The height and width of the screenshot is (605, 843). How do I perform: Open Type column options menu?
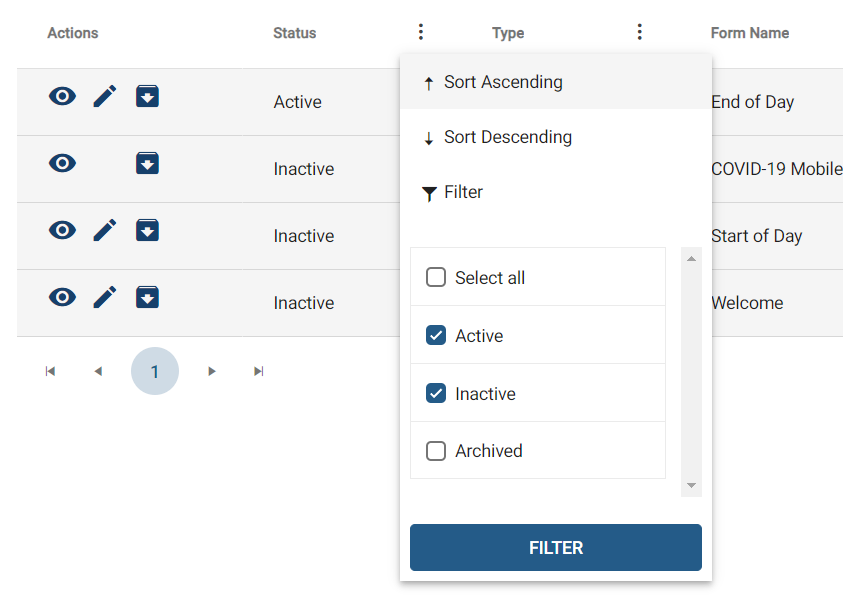(639, 32)
